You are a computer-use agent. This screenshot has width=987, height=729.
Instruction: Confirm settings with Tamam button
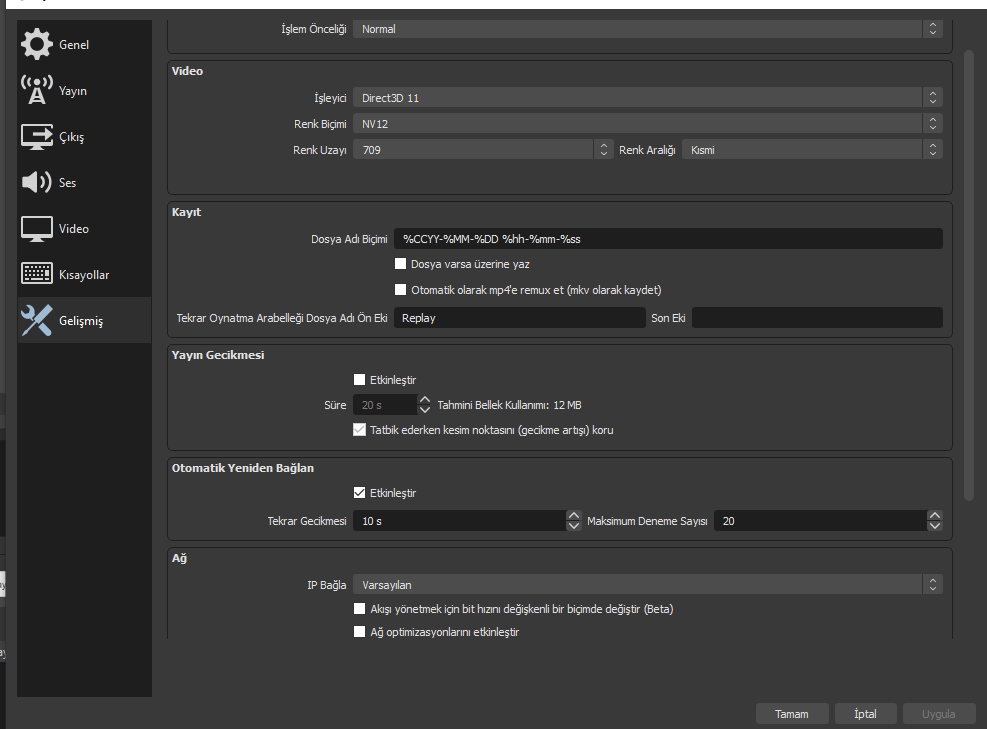[x=792, y=714]
